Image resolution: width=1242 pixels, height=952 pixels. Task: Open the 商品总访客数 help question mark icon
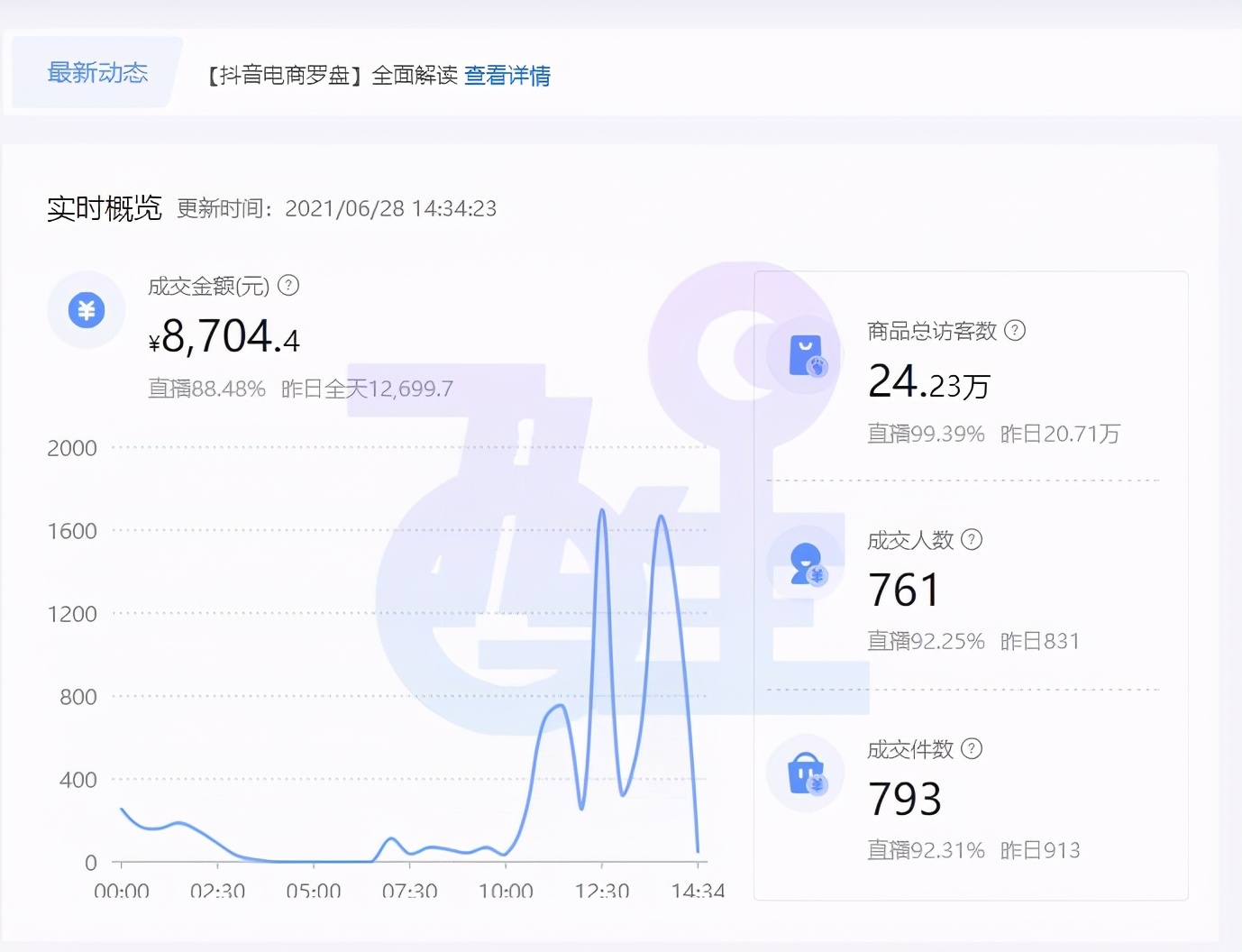1016,330
